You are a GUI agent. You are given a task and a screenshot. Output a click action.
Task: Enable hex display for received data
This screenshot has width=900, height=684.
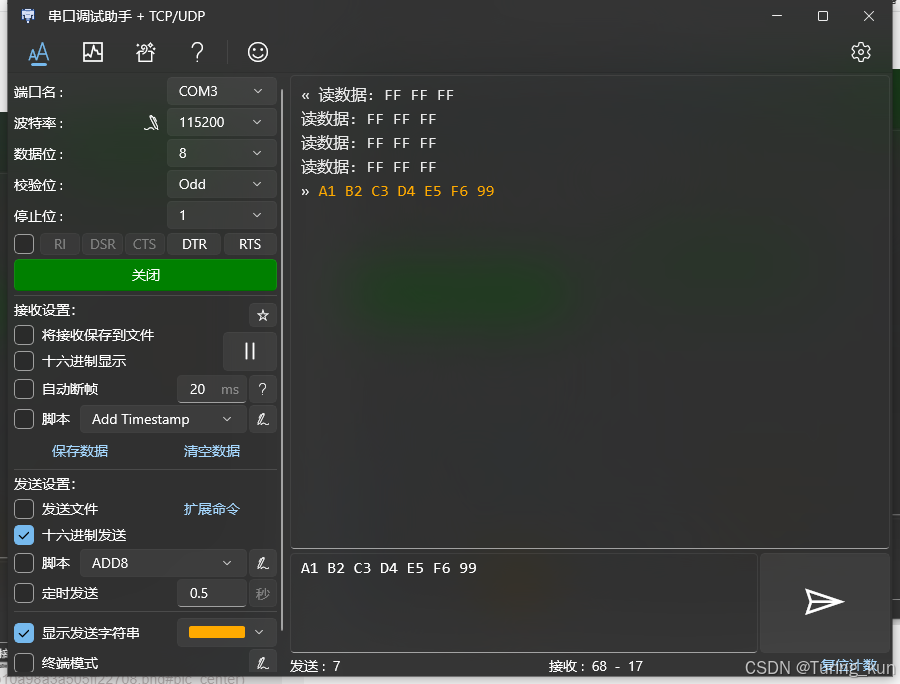tap(24, 361)
